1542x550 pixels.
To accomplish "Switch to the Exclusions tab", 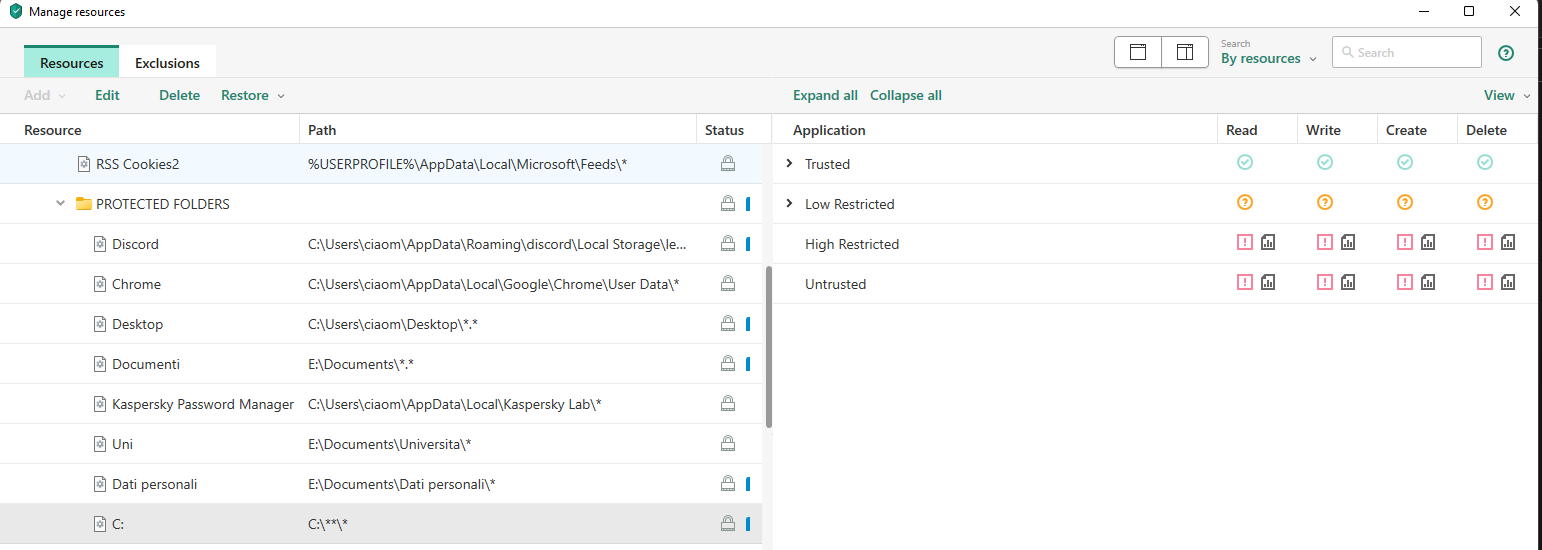I will coord(167,63).
